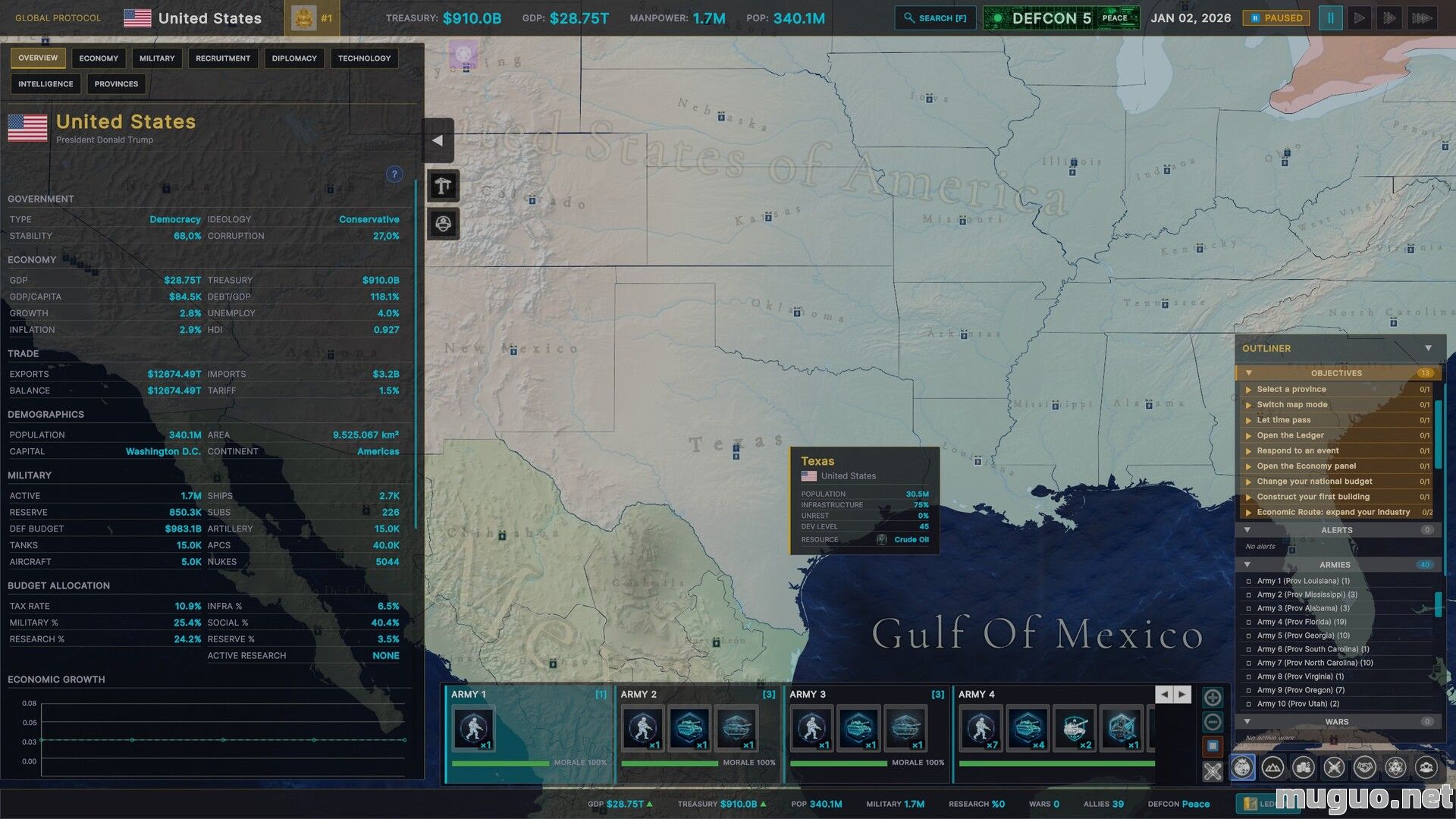Switch to population people map mode

coord(1426,767)
